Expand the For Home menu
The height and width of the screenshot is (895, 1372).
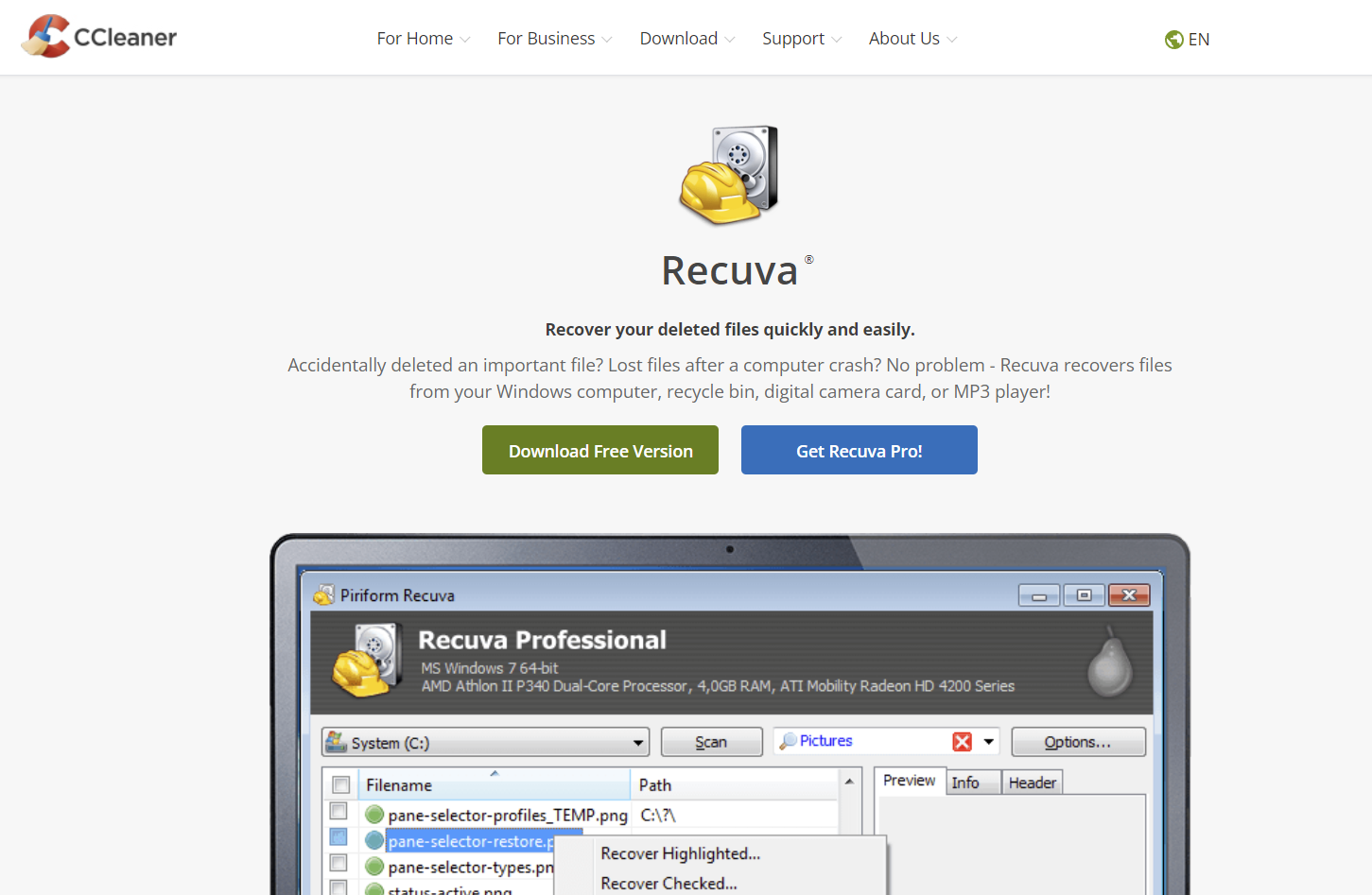pyautogui.click(x=424, y=39)
